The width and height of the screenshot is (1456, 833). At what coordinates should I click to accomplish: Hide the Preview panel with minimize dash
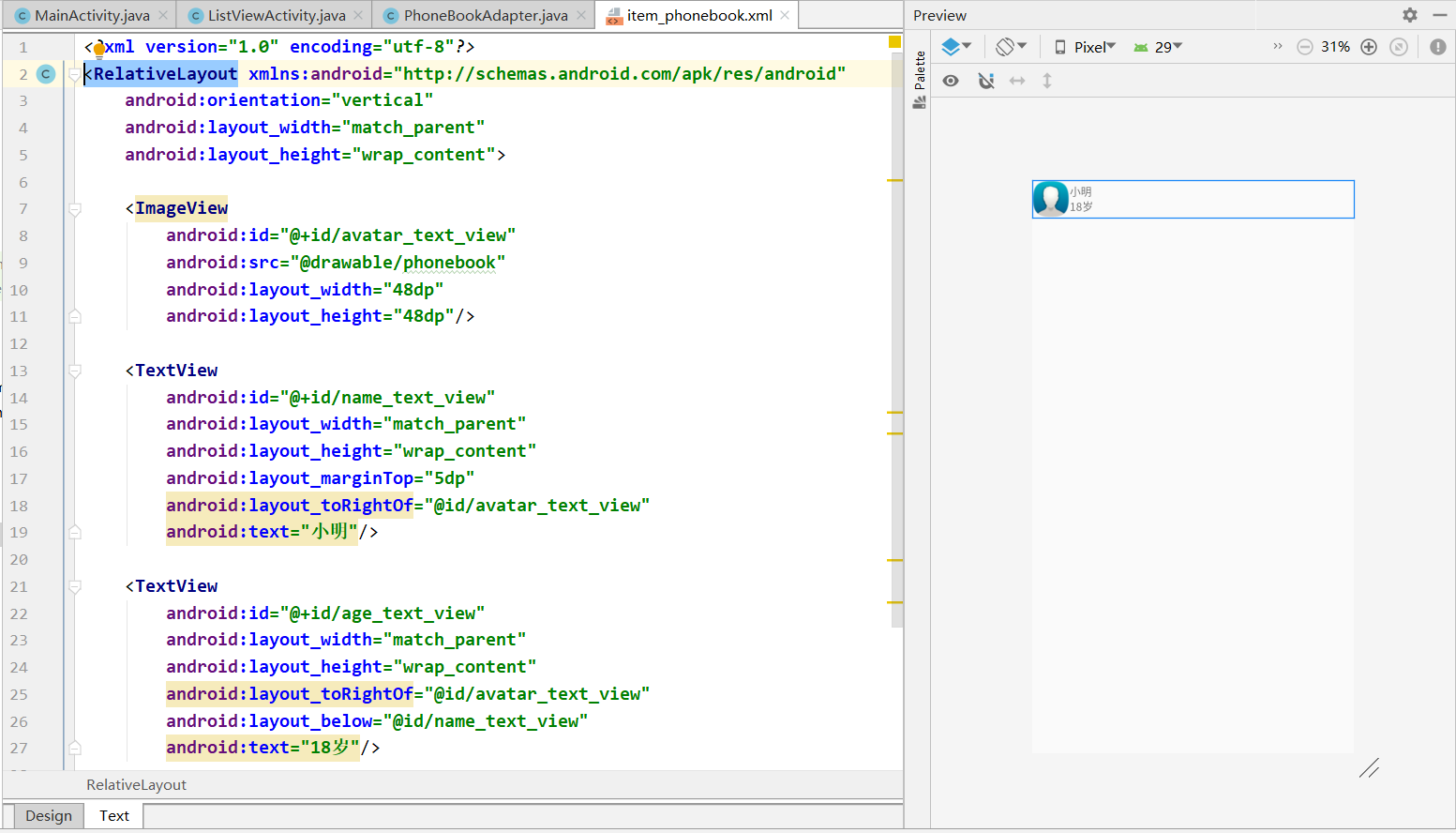[x=1440, y=15]
